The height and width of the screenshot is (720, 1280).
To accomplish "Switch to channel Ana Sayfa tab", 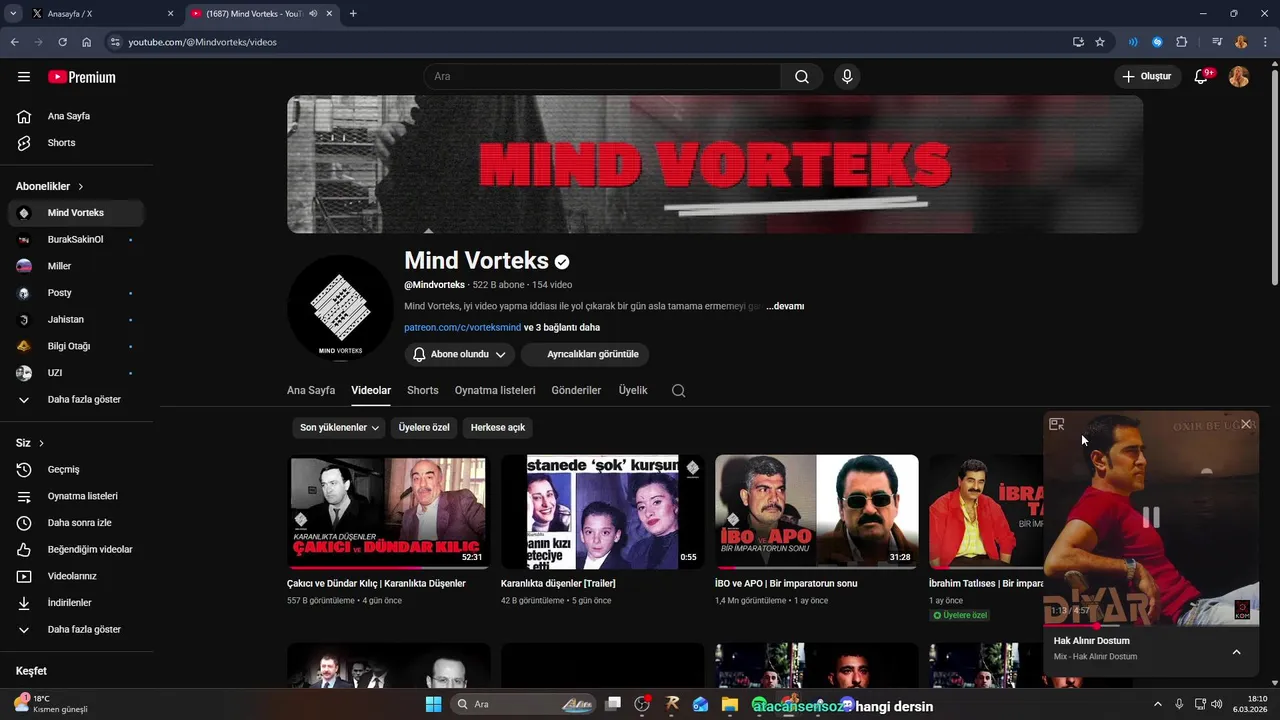I will [311, 391].
